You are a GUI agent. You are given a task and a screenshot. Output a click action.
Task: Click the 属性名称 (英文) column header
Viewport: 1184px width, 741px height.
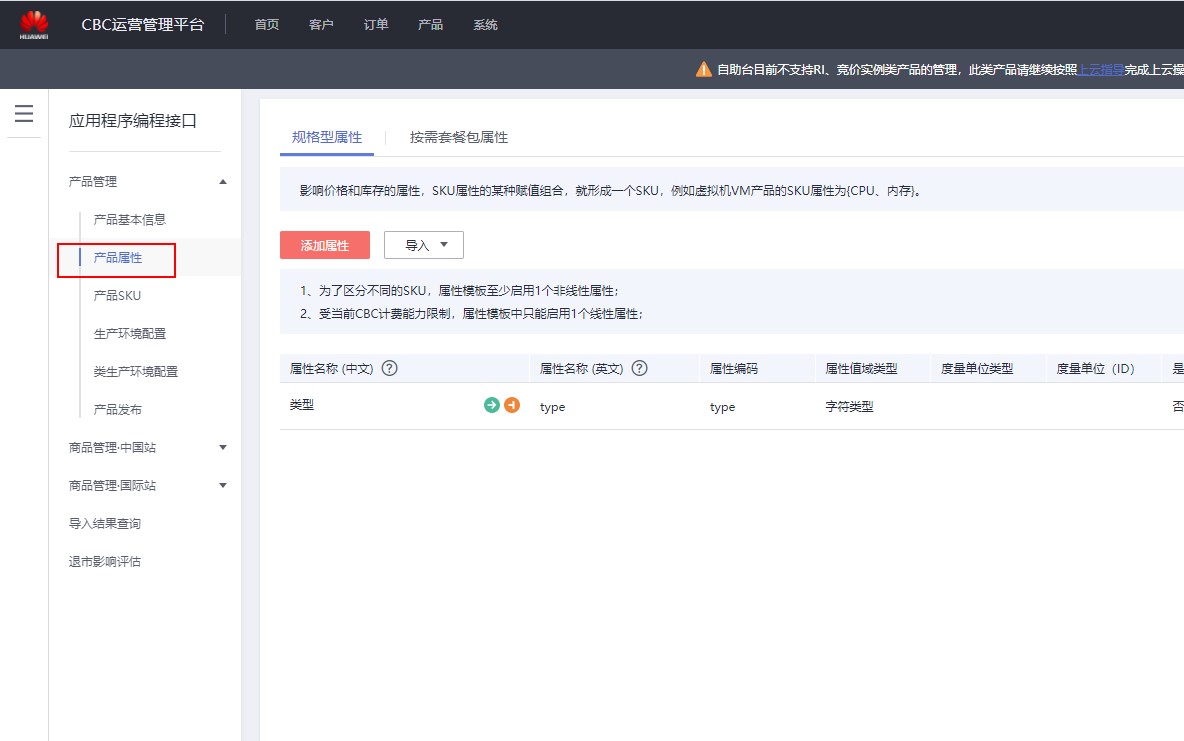pyautogui.click(x=581, y=369)
